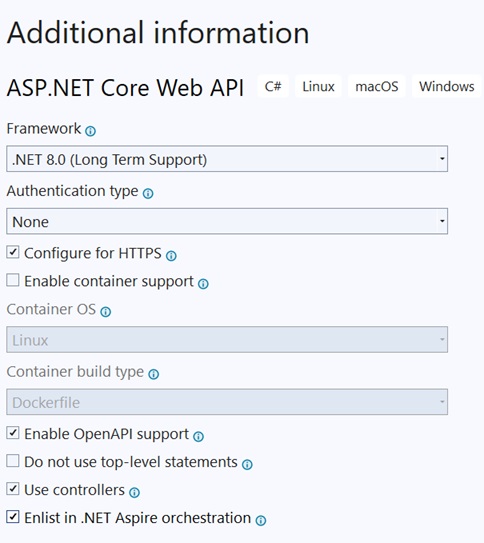Click the Use controllers info icon
The height and width of the screenshot is (543, 484).
134,492
